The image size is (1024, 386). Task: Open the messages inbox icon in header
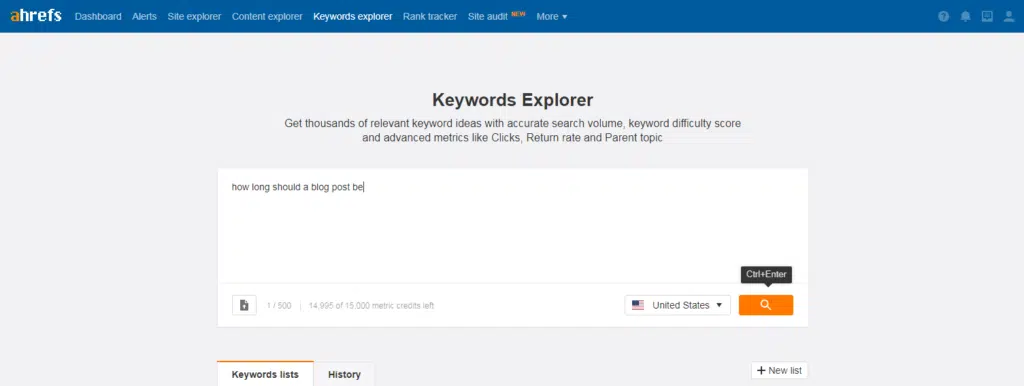click(x=987, y=16)
